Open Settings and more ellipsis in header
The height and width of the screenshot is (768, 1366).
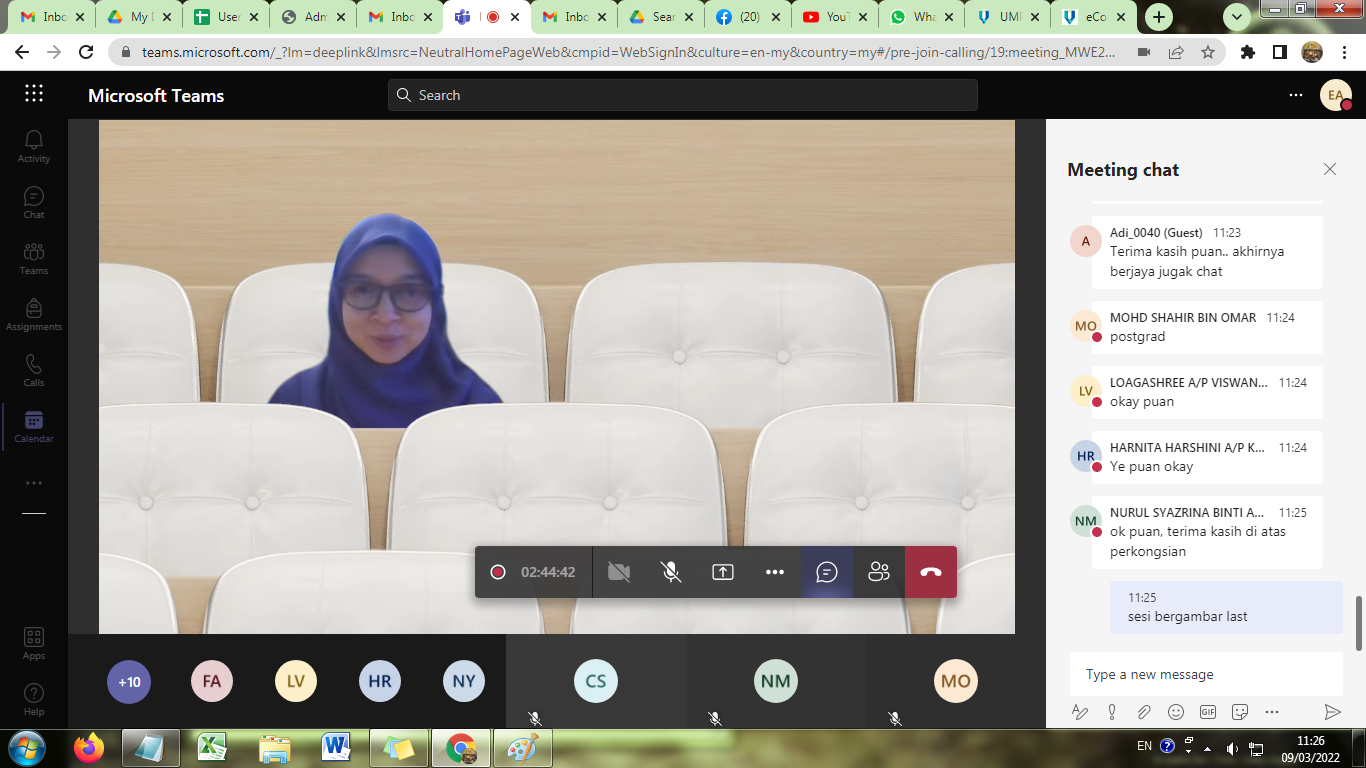[1296, 95]
